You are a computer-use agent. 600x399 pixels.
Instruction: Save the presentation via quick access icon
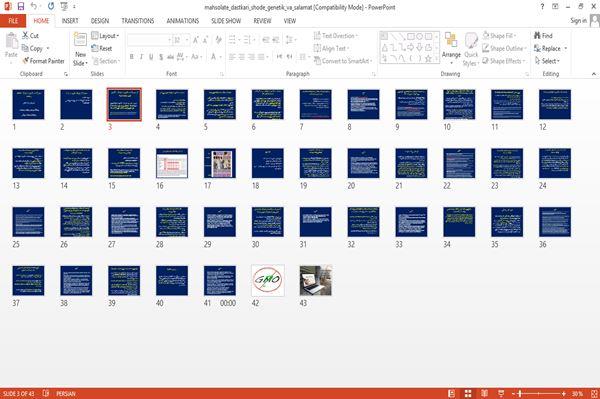[21, 7]
